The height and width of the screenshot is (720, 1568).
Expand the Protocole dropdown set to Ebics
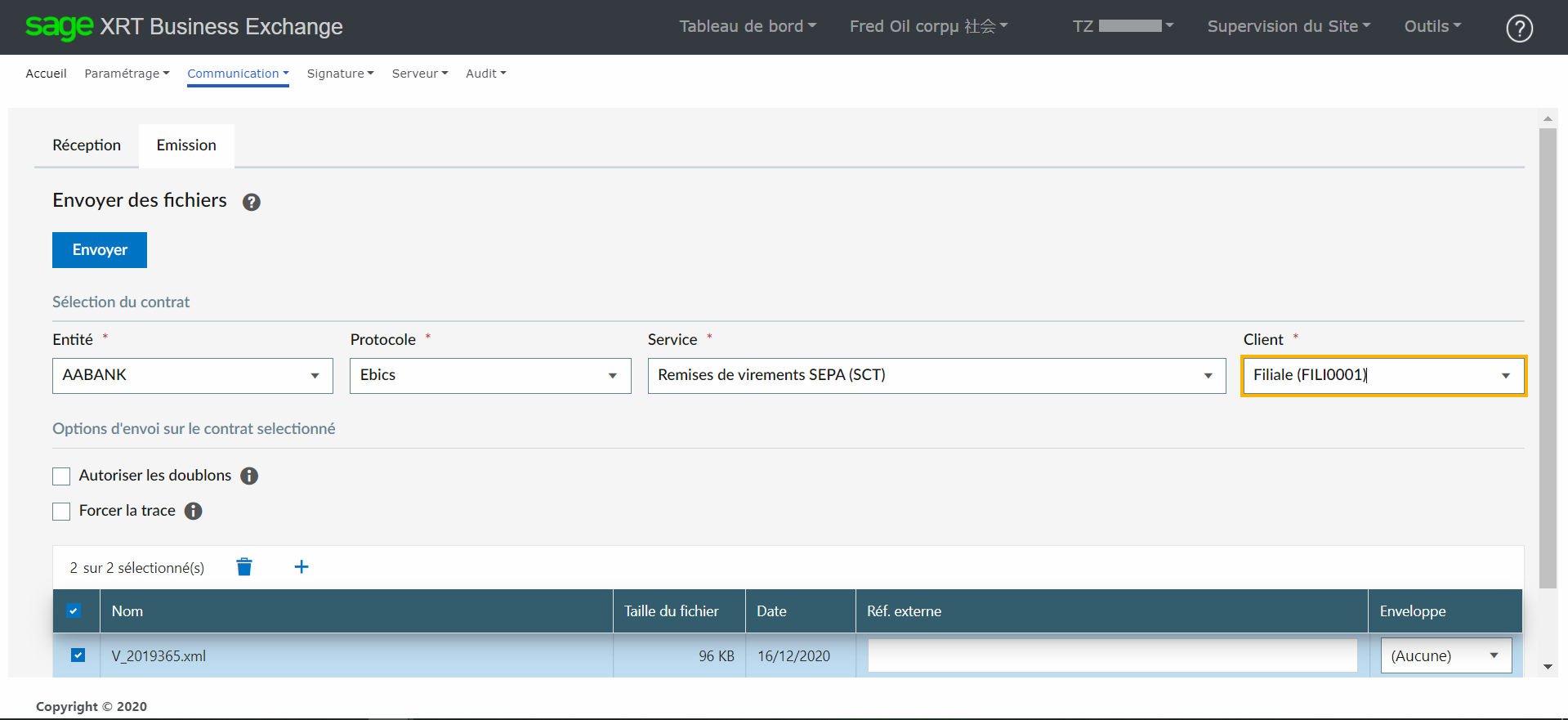pyautogui.click(x=489, y=376)
